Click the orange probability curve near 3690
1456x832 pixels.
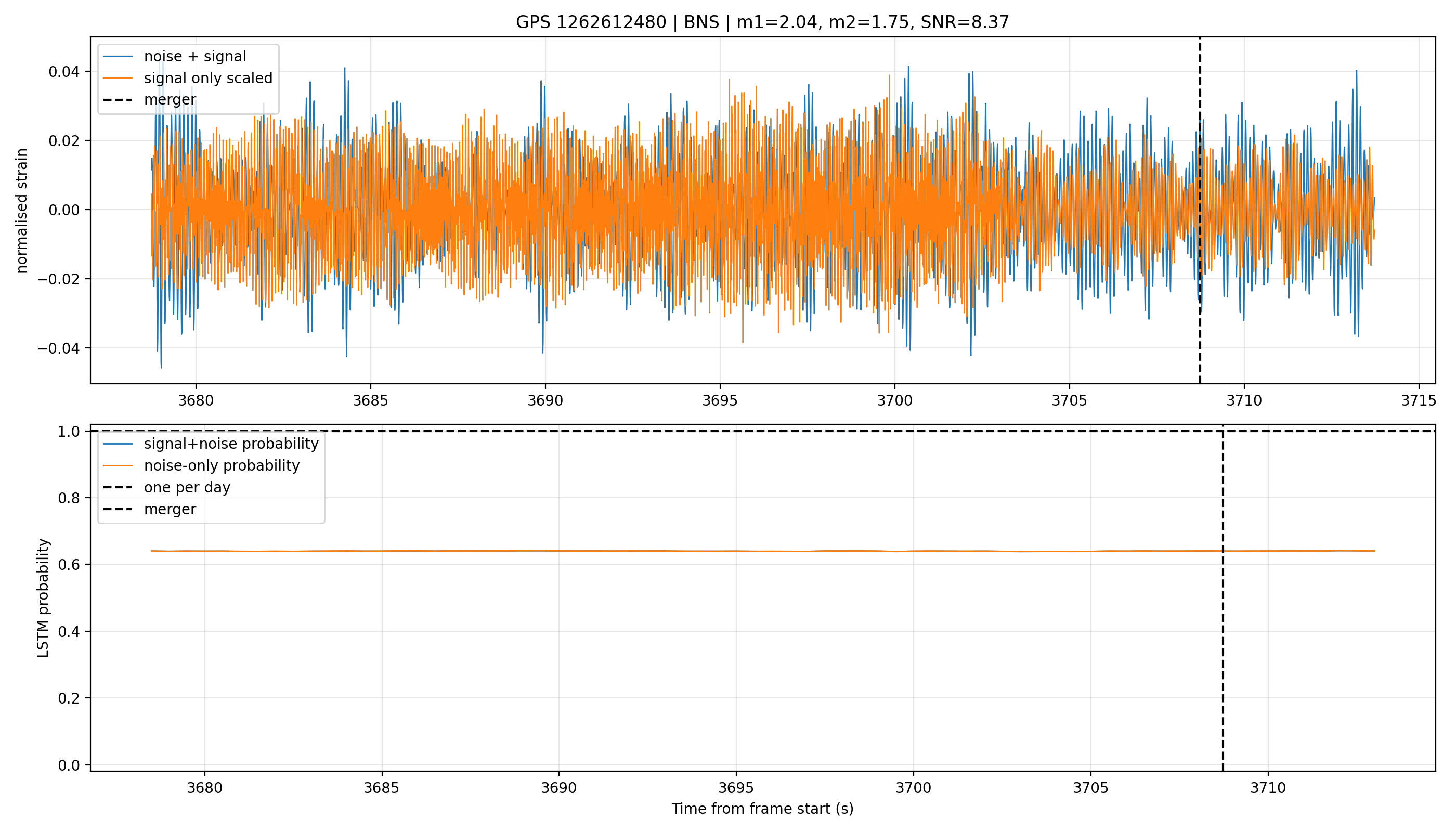click(559, 551)
